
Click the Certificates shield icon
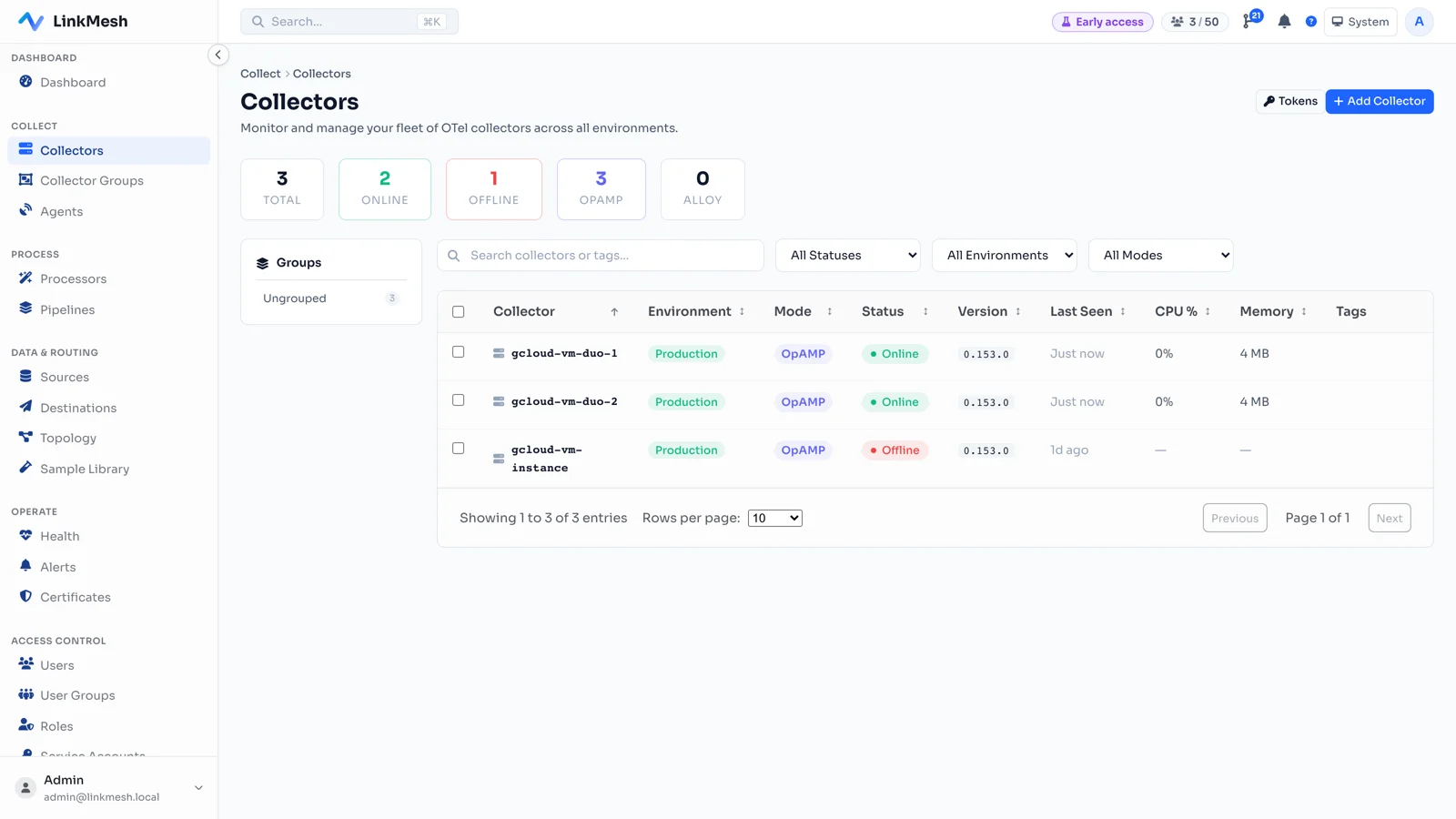(25, 597)
